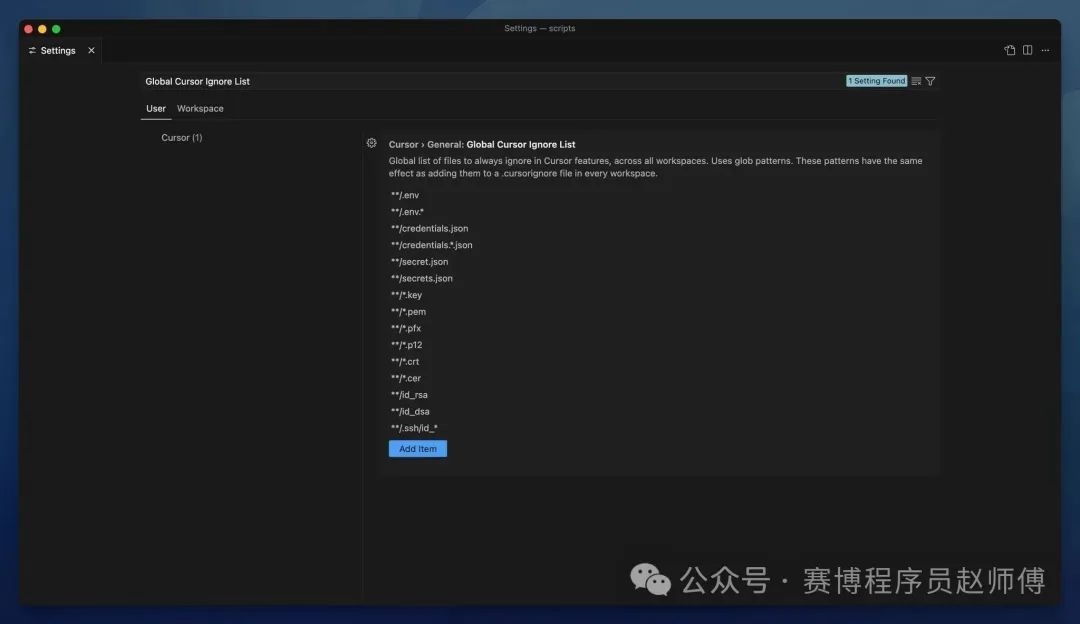Switch to the User settings tab

[156, 109]
